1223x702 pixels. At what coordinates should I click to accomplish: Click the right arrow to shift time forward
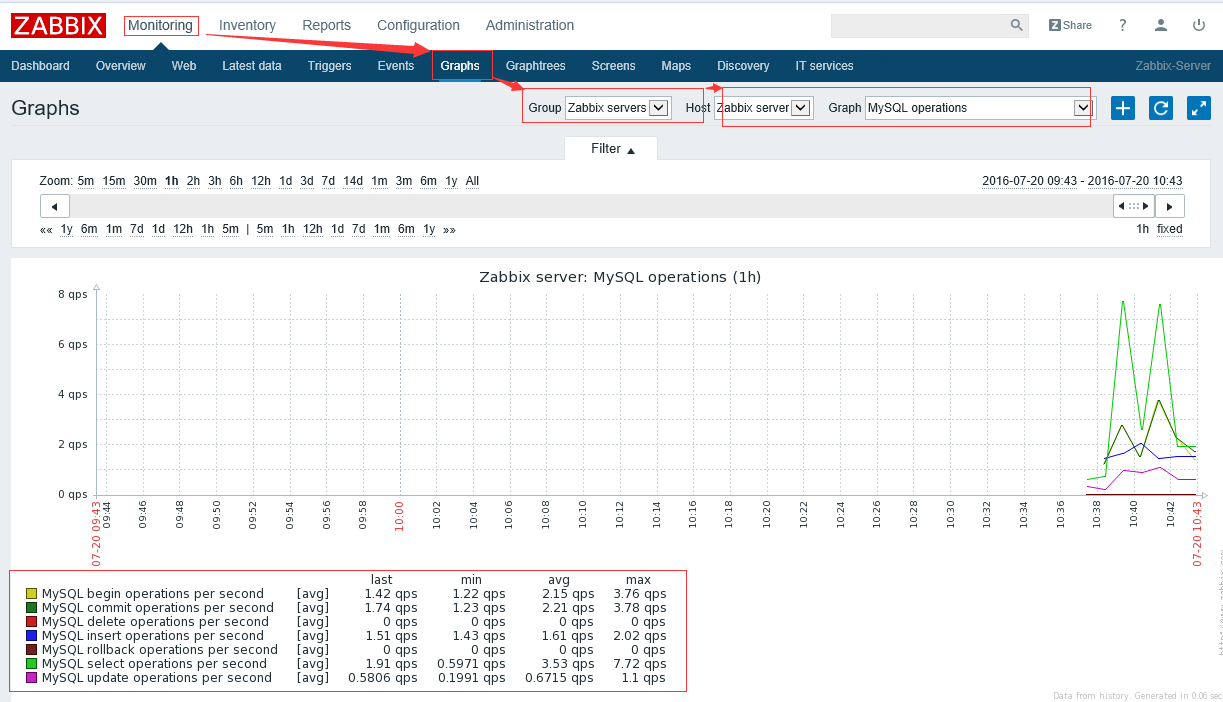pyautogui.click(x=1169, y=206)
